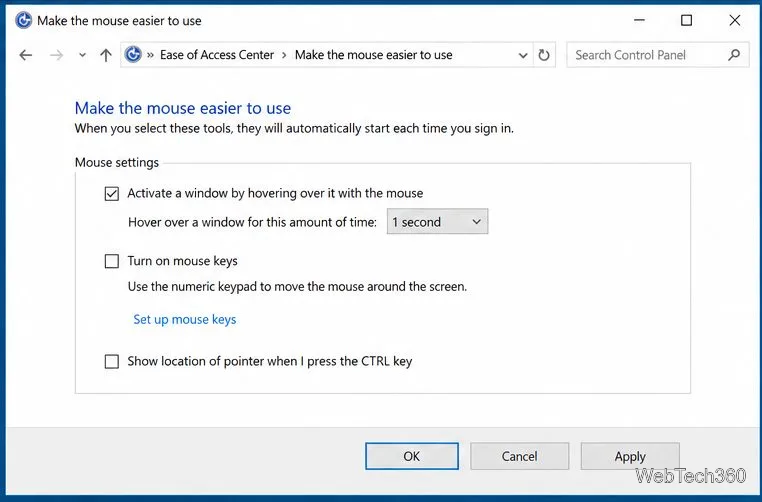Focus the Search Control Panel field

[x=658, y=55]
